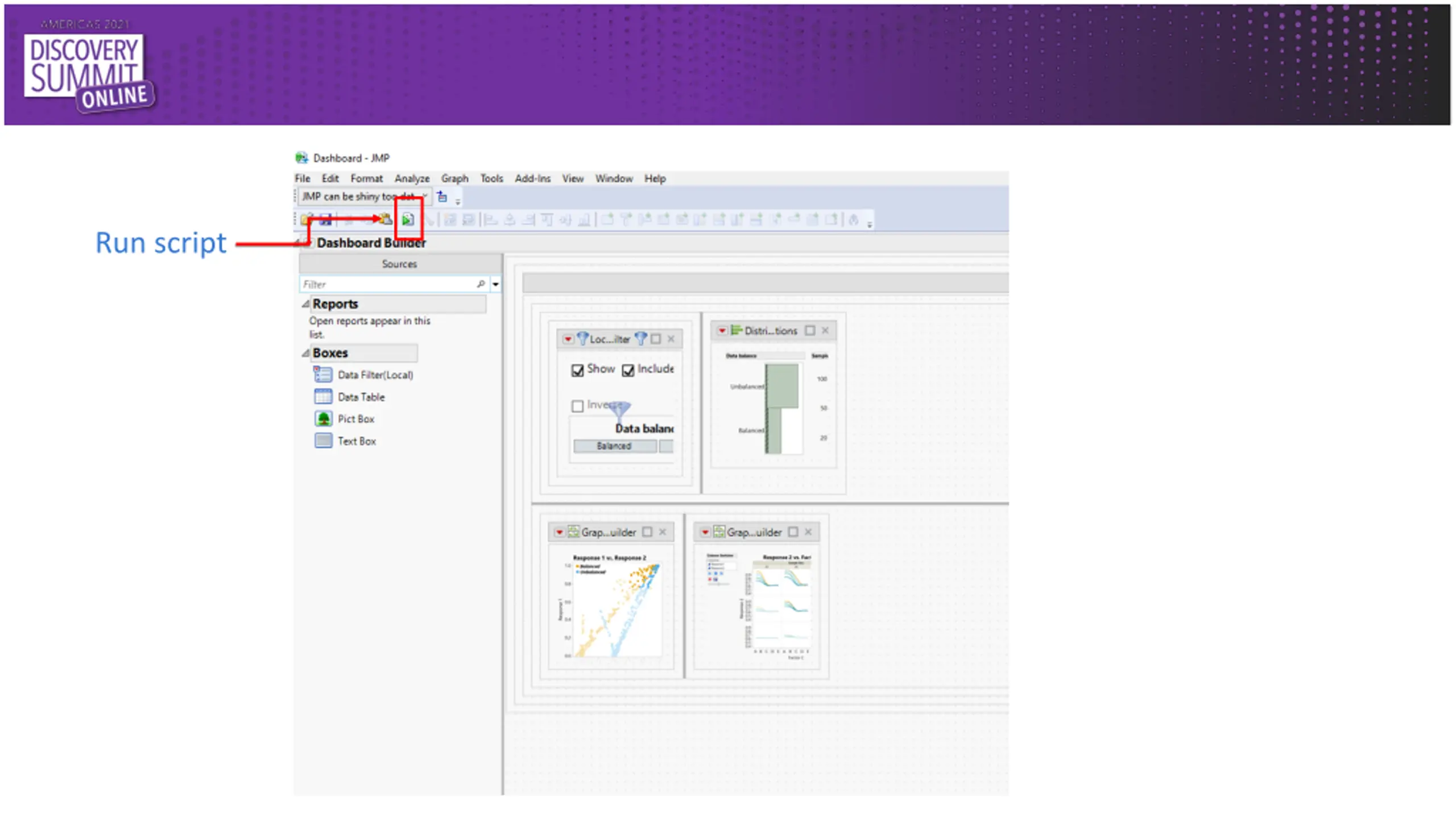Viewport: 1456px width, 818px height.
Task: Click the Data Filter(Local) box icon
Action: [x=323, y=375]
